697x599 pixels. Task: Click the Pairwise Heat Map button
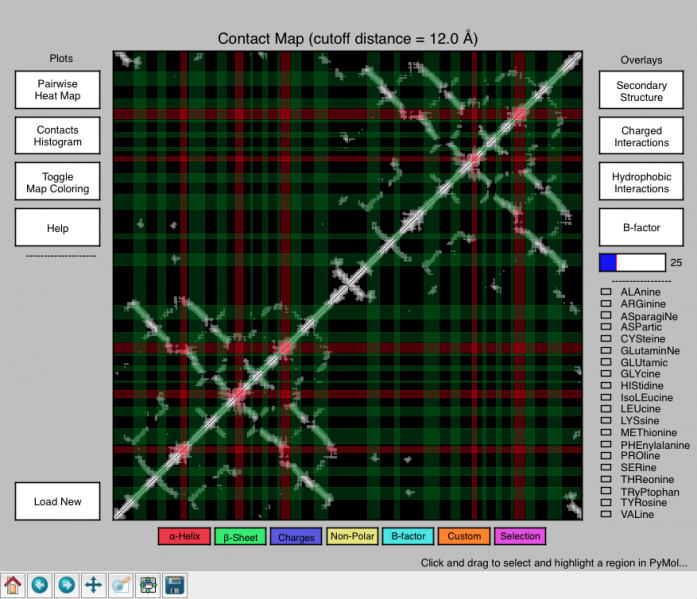point(58,90)
